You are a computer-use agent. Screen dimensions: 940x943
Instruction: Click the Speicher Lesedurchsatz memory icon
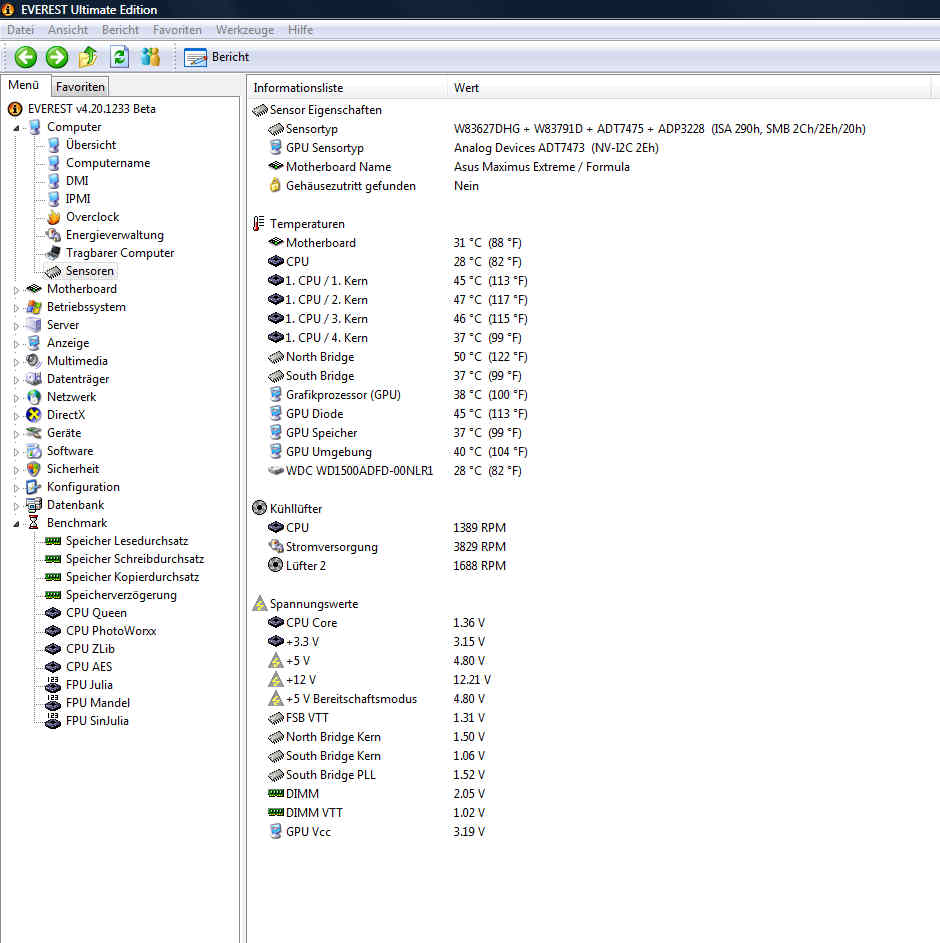(x=53, y=541)
